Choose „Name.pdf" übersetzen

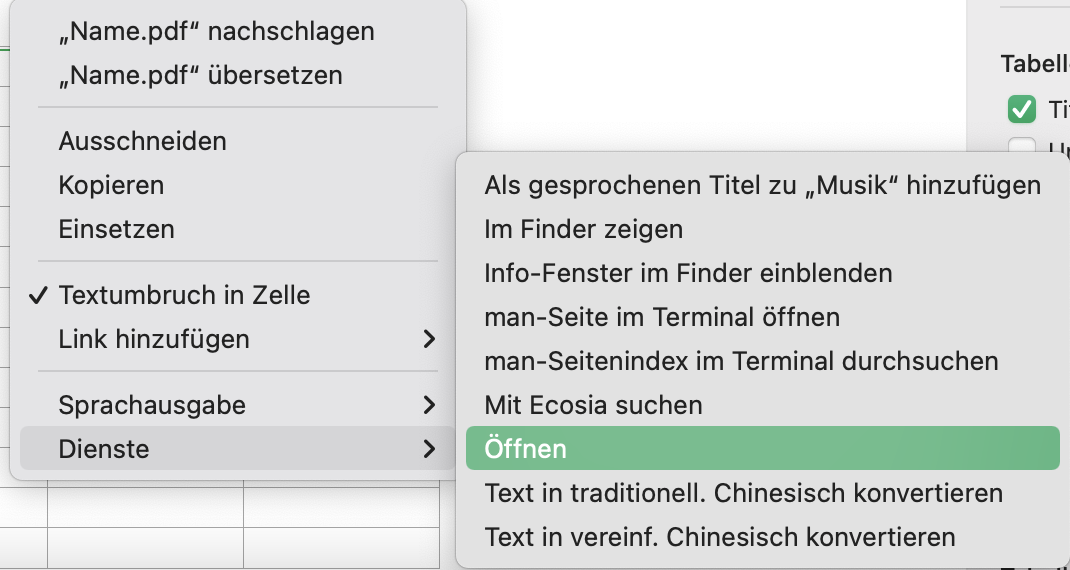pyautogui.click(x=200, y=75)
